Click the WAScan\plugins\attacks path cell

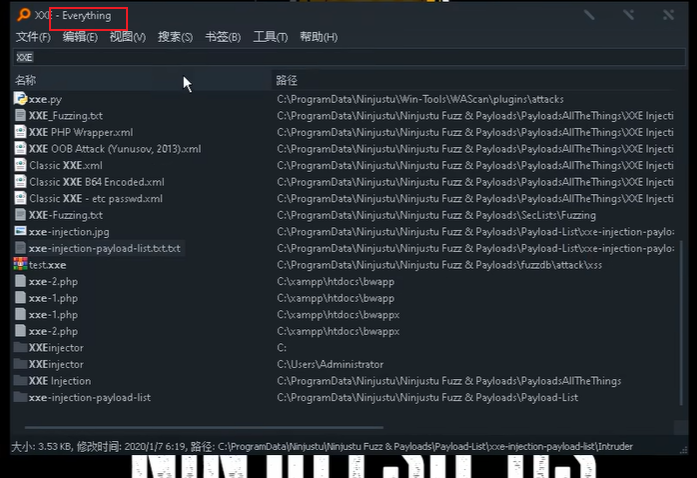click(420, 99)
